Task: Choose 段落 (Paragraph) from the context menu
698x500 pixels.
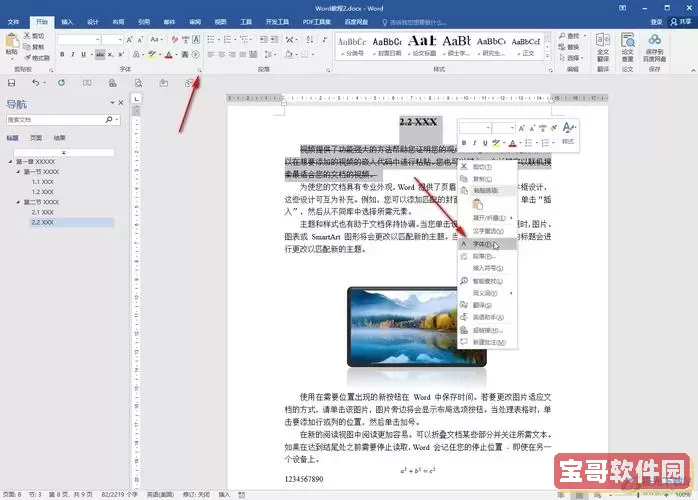Action: [487, 256]
